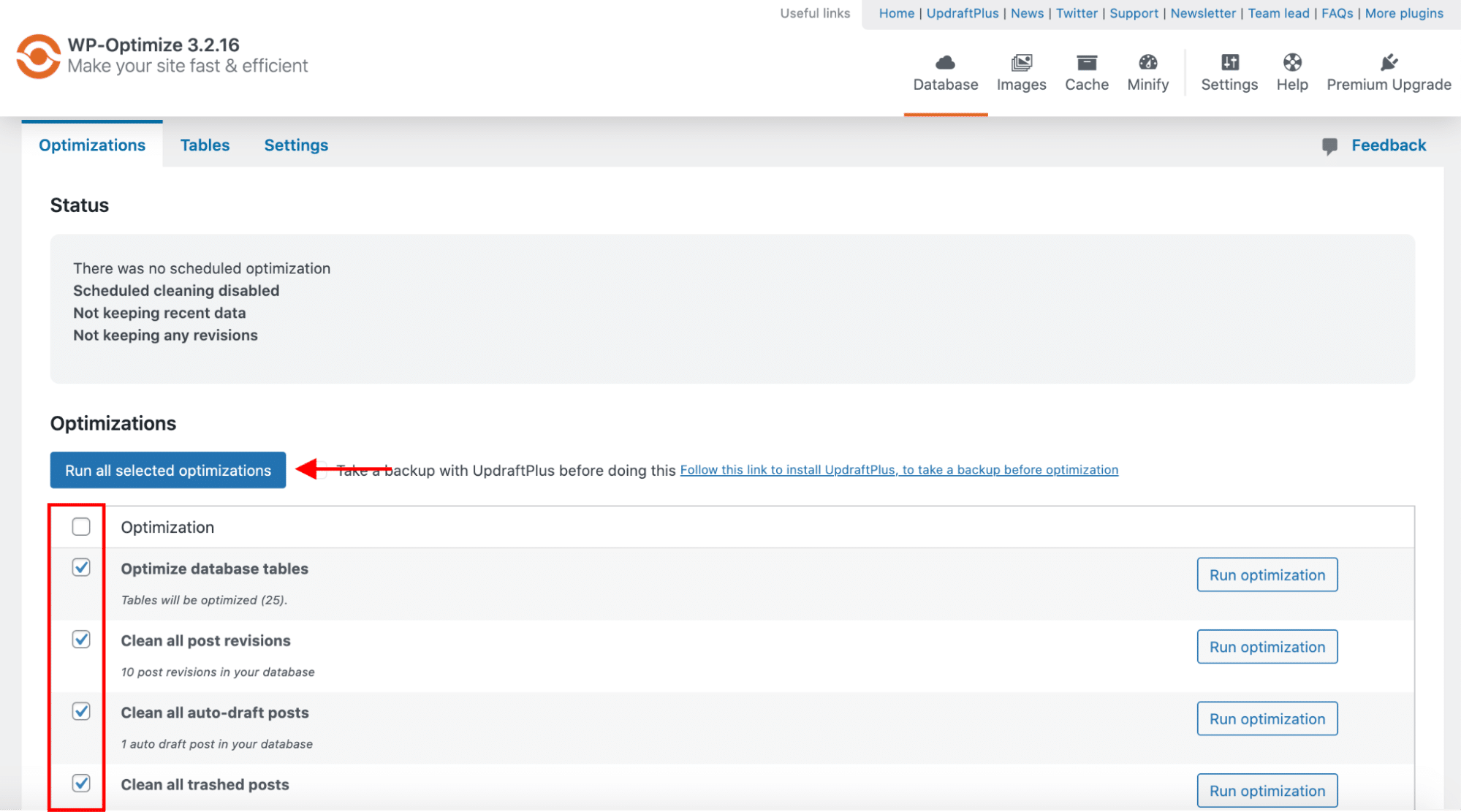1461x812 pixels.
Task: Open the Help icon
Action: click(x=1292, y=64)
